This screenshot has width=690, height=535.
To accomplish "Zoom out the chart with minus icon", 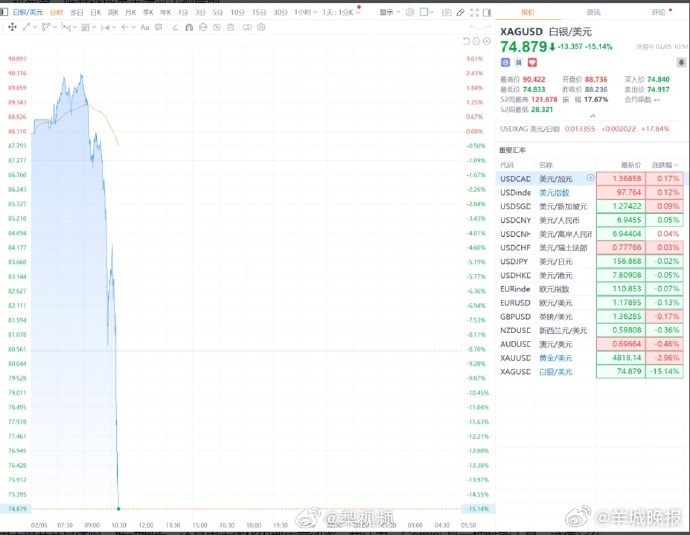I will 476,41.
